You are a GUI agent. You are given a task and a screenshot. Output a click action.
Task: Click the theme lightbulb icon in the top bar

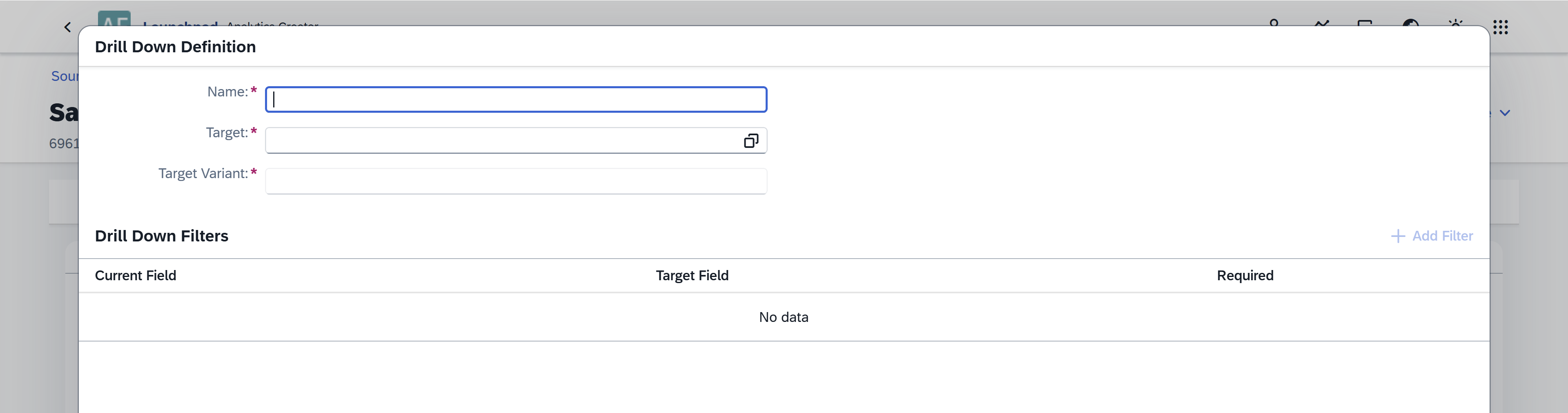[x=1456, y=26]
